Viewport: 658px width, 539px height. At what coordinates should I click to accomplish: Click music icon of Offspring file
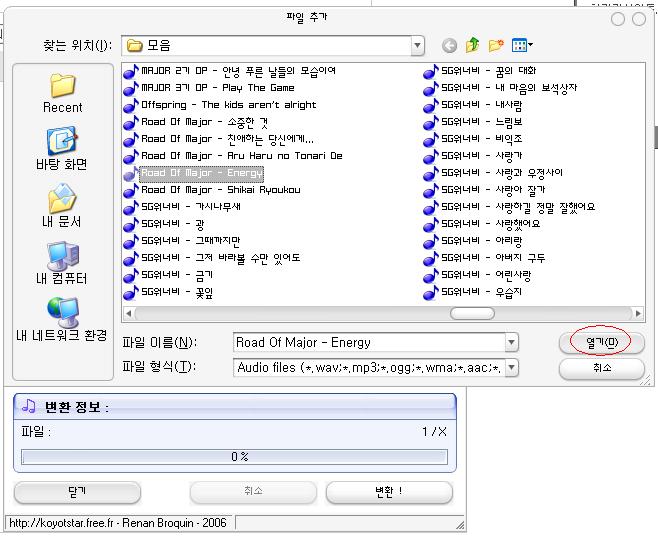click(131, 105)
